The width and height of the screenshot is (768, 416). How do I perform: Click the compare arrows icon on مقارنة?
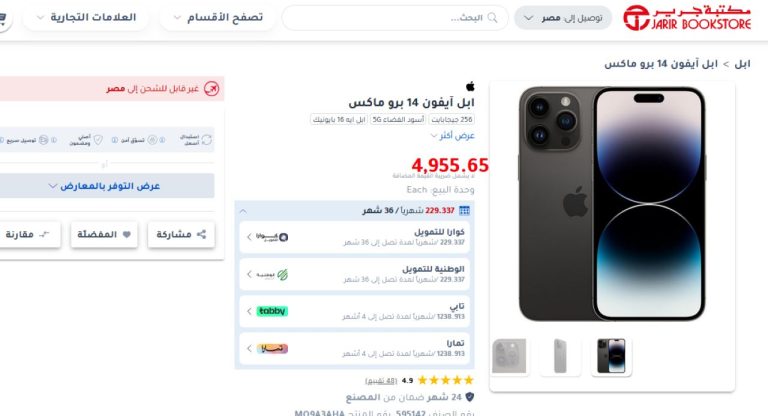coord(44,234)
